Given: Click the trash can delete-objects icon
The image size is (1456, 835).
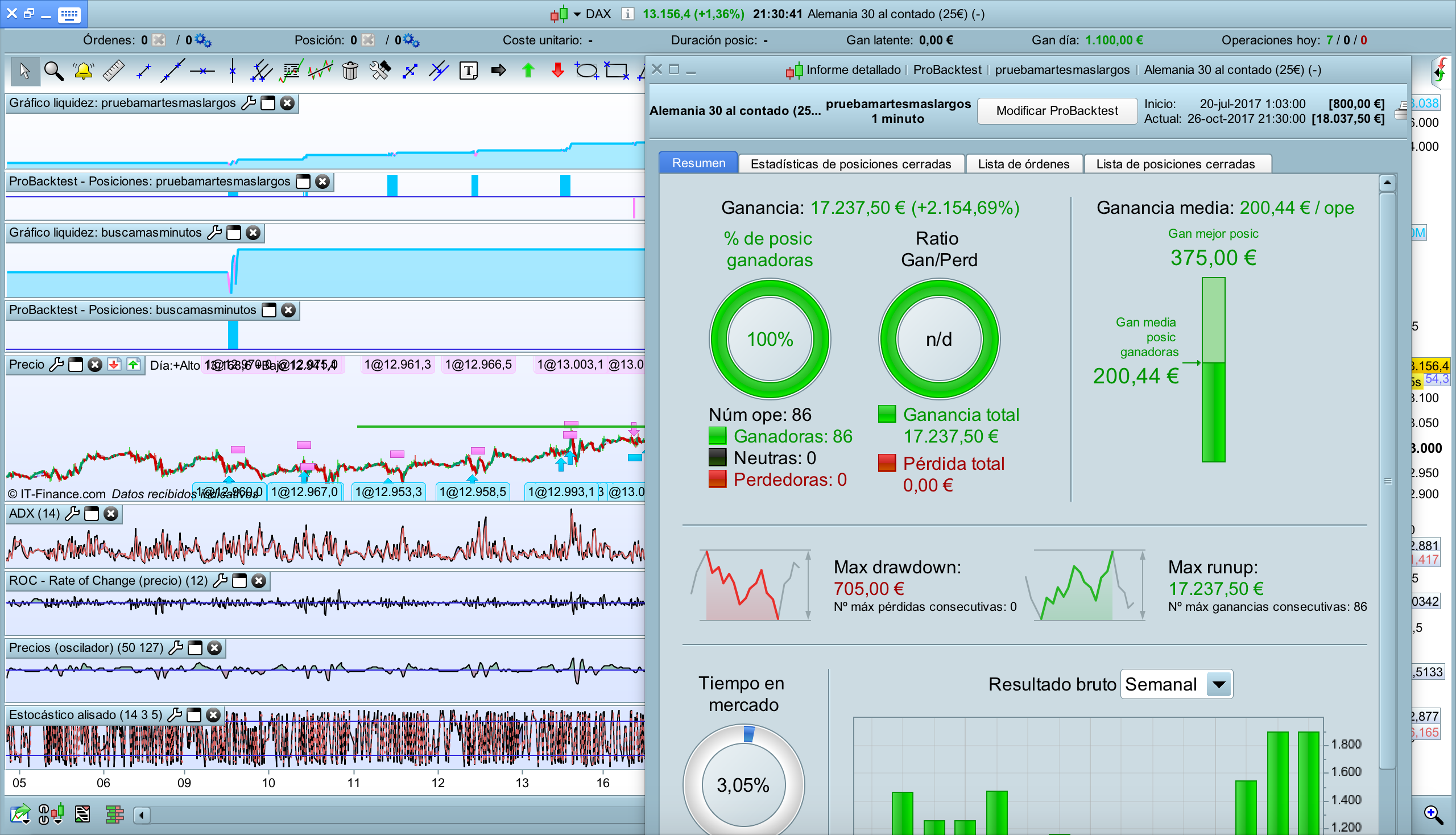Looking at the screenshot, I should point(350,71).
